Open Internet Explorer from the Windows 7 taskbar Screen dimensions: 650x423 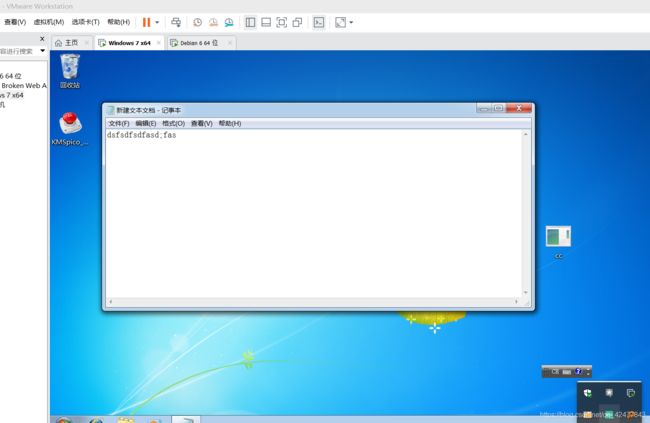[96, 420]
